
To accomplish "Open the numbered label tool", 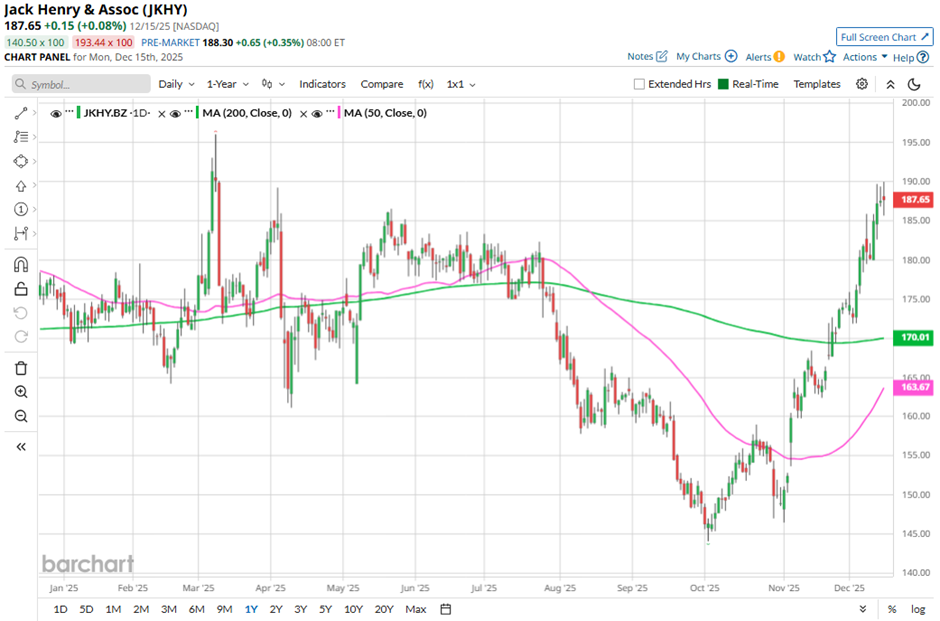I will click(21, 209).
